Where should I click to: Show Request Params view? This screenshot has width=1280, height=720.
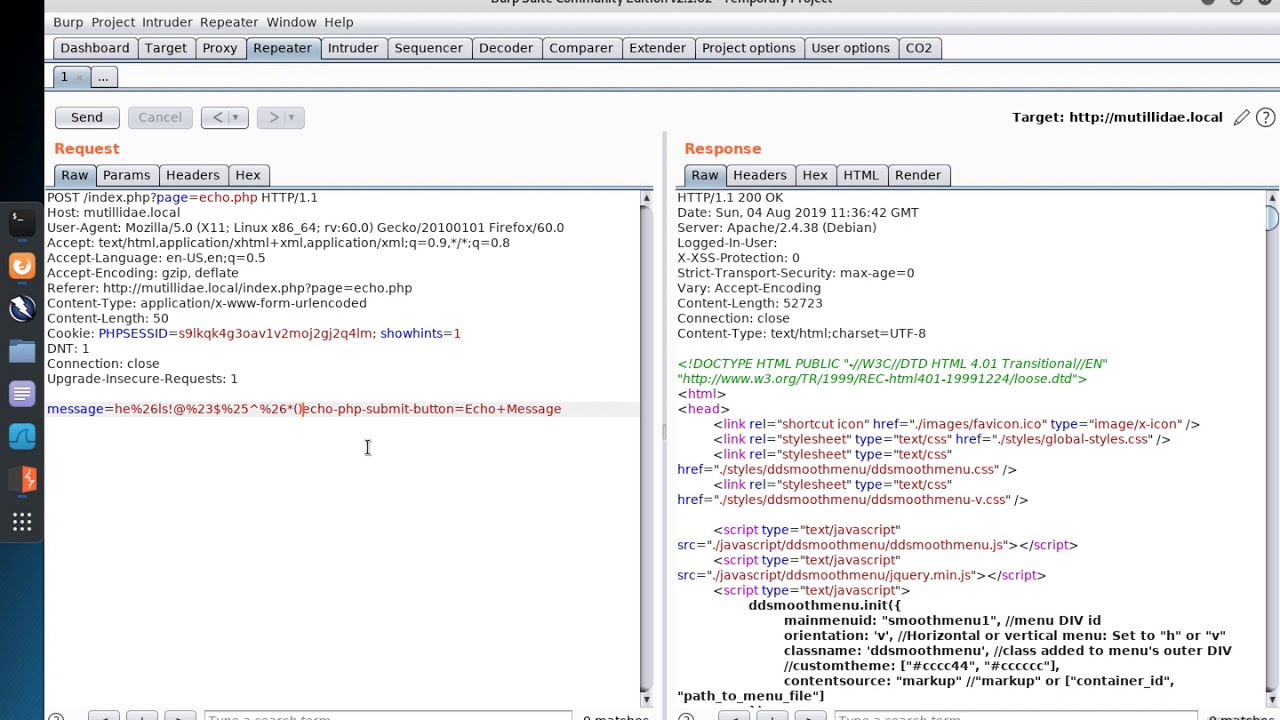click(x=127, y=175)
